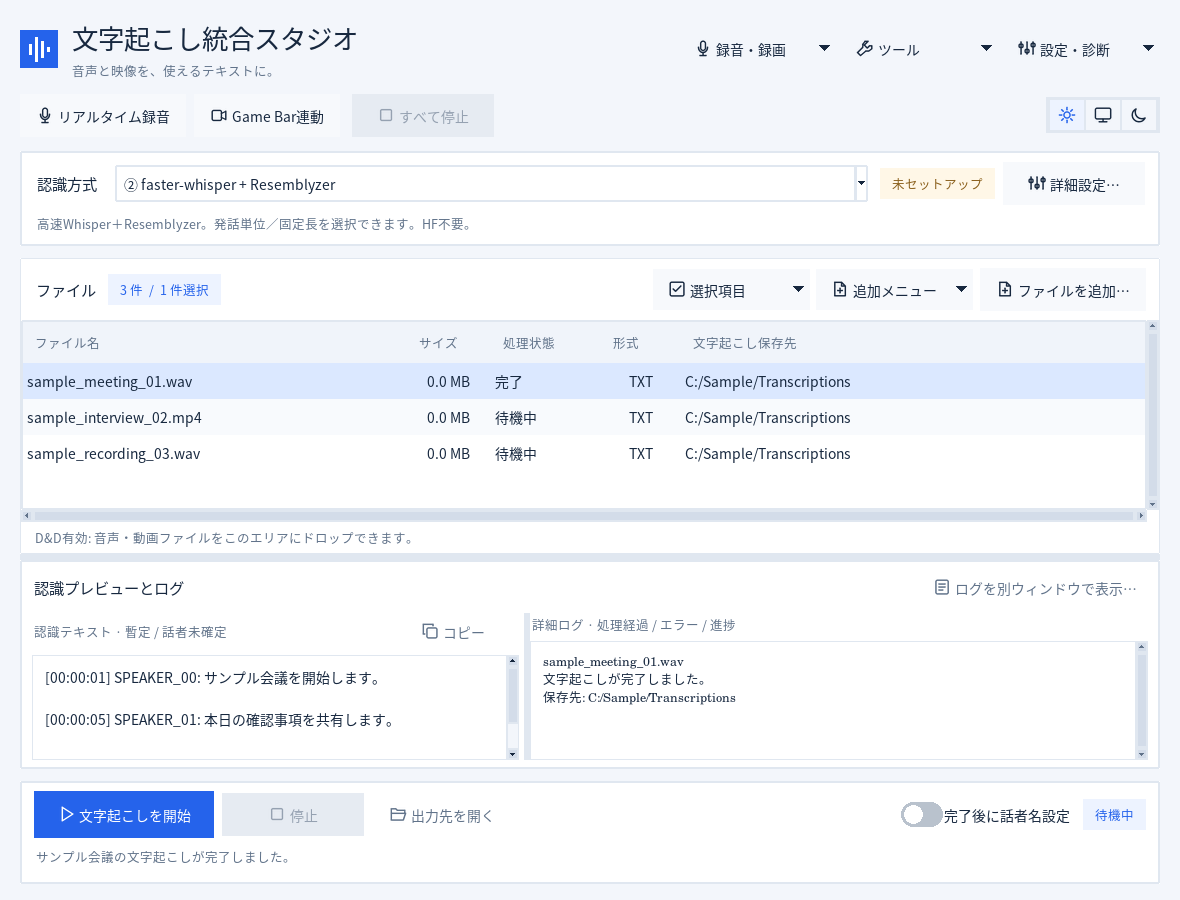Click file list scroll-down arrow

[1152, 505]
